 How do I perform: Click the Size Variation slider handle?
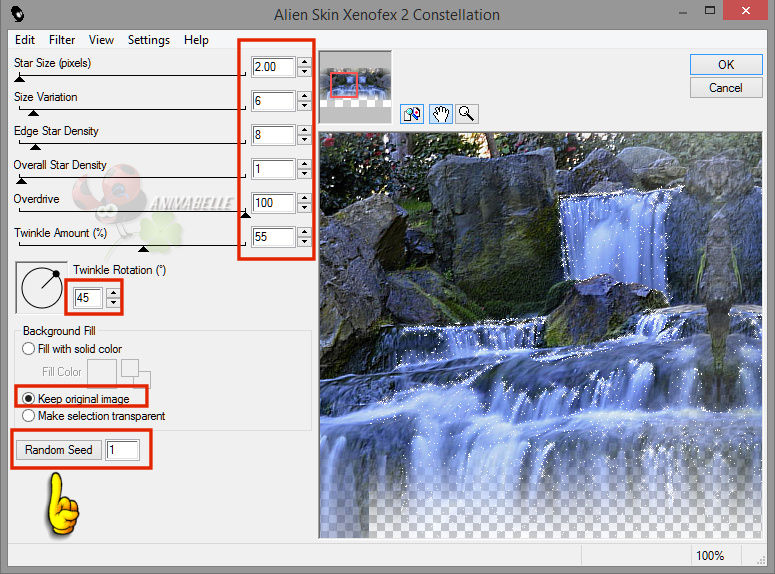click(33, 113)
